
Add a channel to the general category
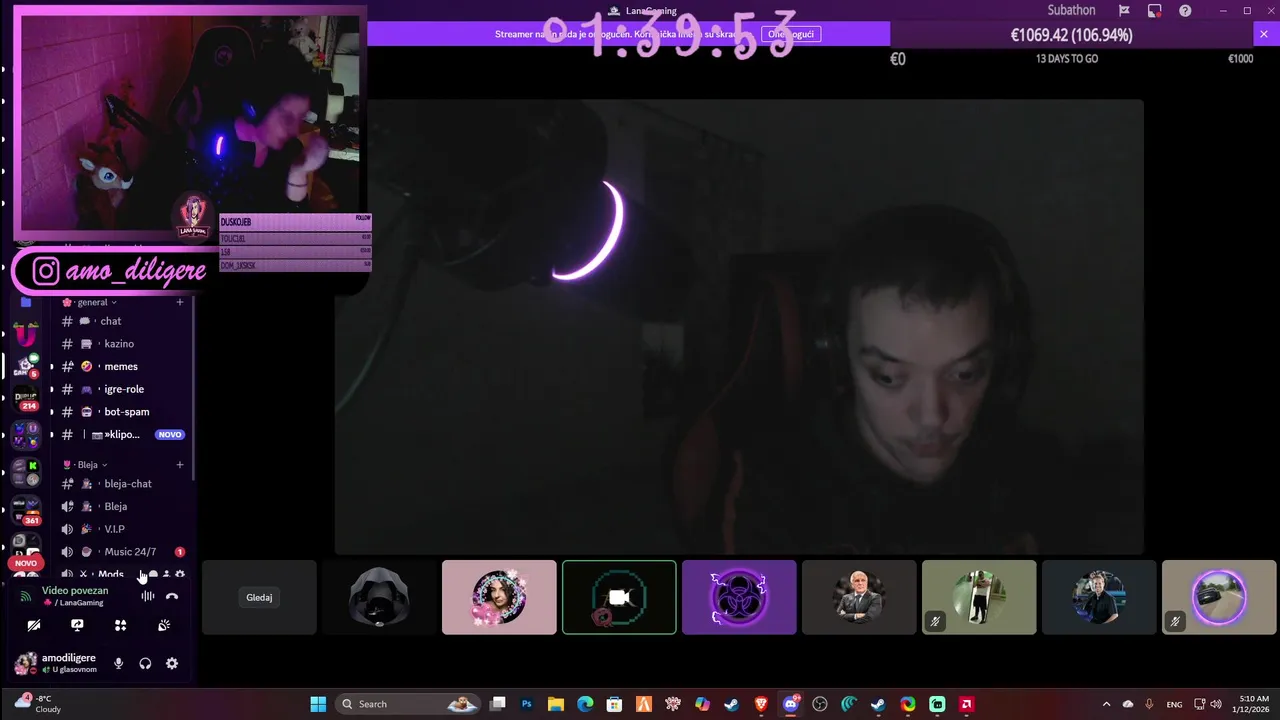pos(180,302)
